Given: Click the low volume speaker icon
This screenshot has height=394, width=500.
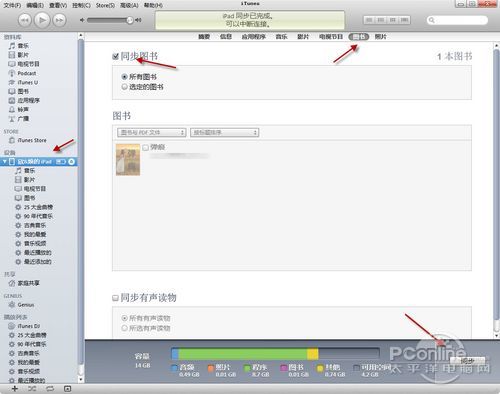Looking at the screenshot, I should (82, 20).
